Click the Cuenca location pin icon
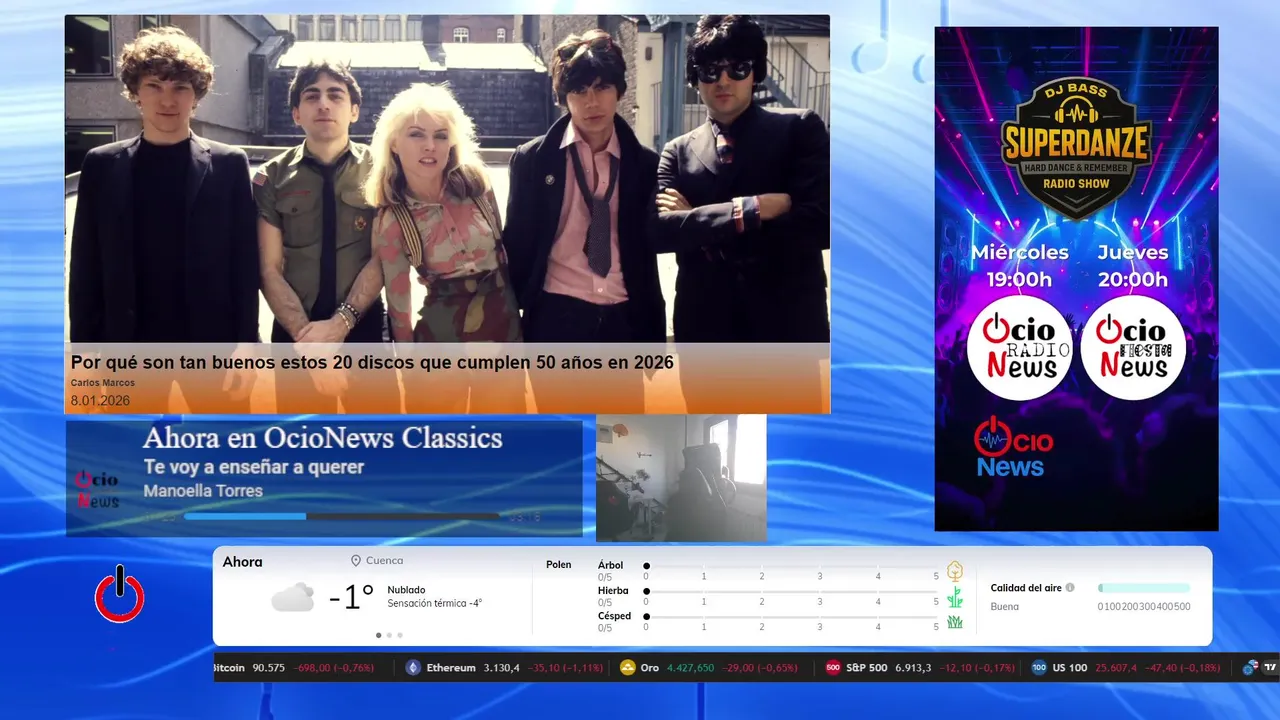Screen dimensions: 1280x720 pyautogui.click(x=355, y=561)
